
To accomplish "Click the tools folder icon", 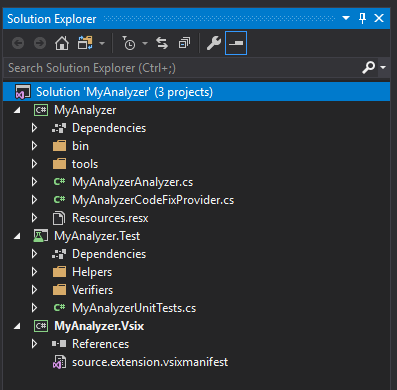I will 59,164.
